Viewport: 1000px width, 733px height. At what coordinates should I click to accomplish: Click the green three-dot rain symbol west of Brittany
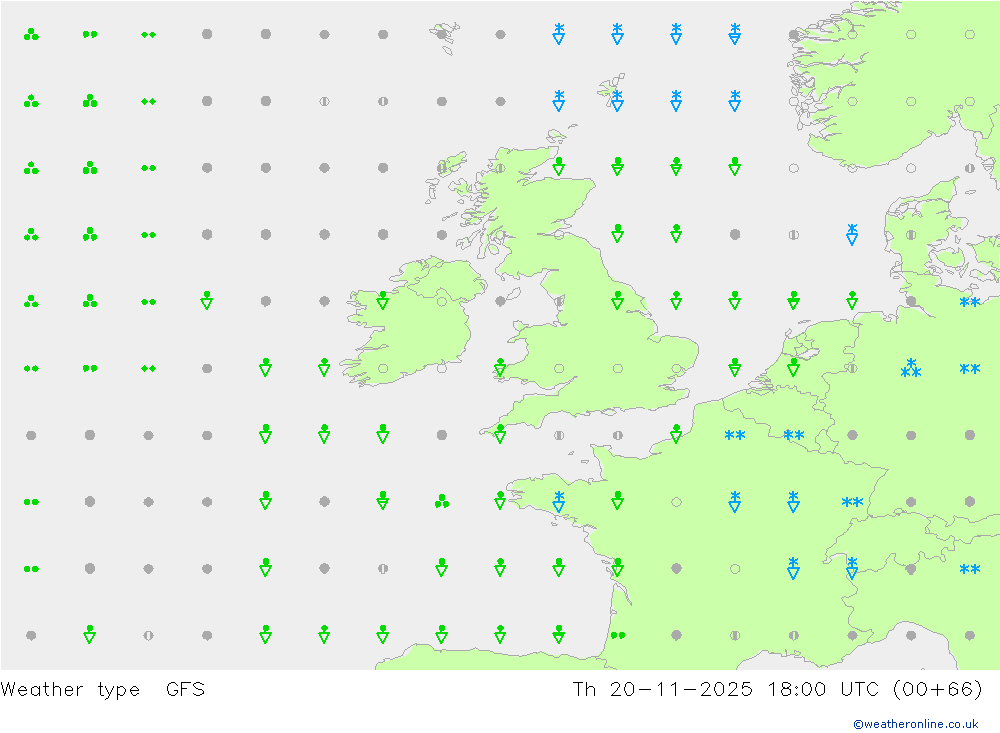pyautogui.click(x=441, y=501)
